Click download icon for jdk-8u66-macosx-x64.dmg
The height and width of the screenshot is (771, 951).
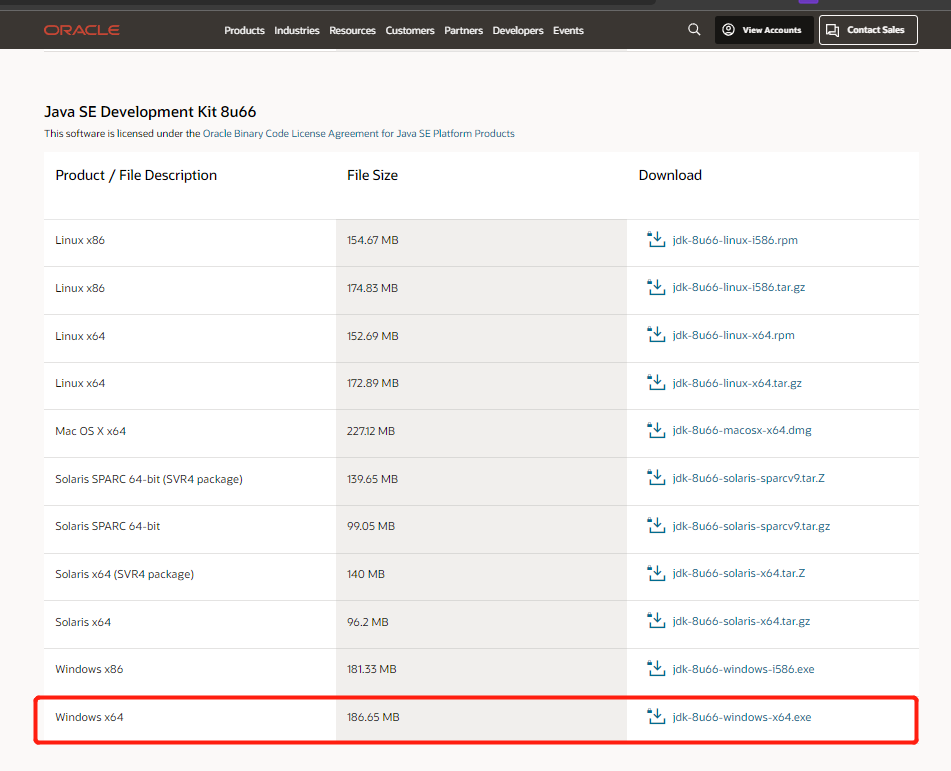(656, 431)
